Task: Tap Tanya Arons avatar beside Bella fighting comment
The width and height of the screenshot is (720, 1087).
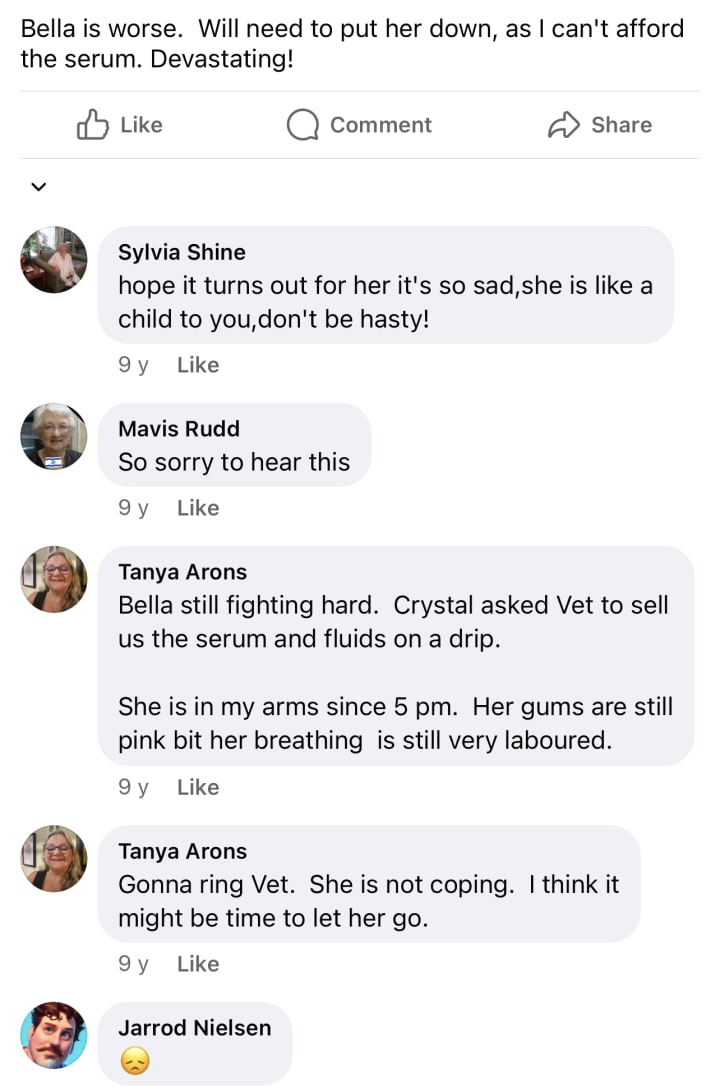Action: [x=54, y=580]
